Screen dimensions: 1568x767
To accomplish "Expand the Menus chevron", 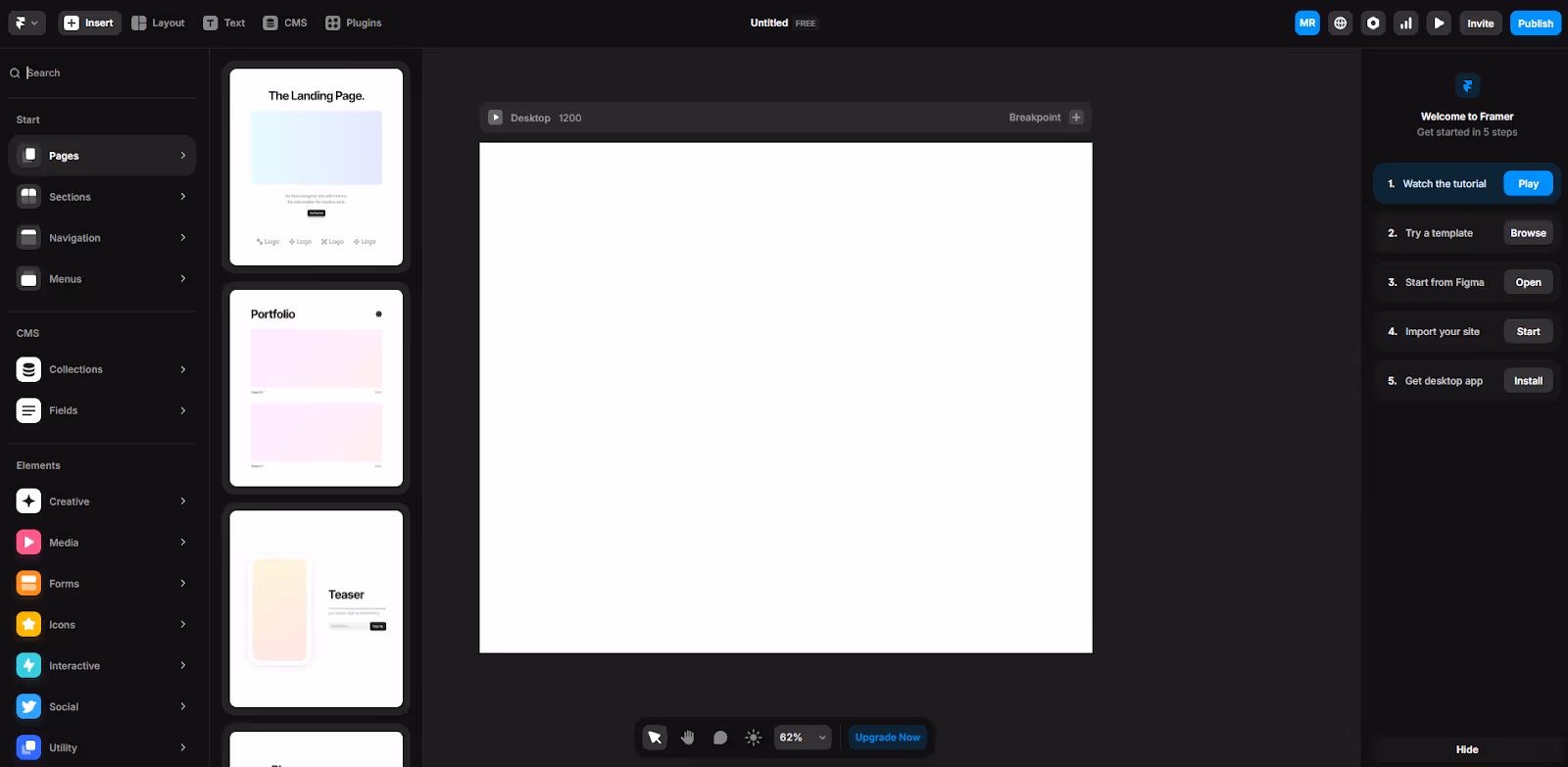I will (x=183, y=278).
